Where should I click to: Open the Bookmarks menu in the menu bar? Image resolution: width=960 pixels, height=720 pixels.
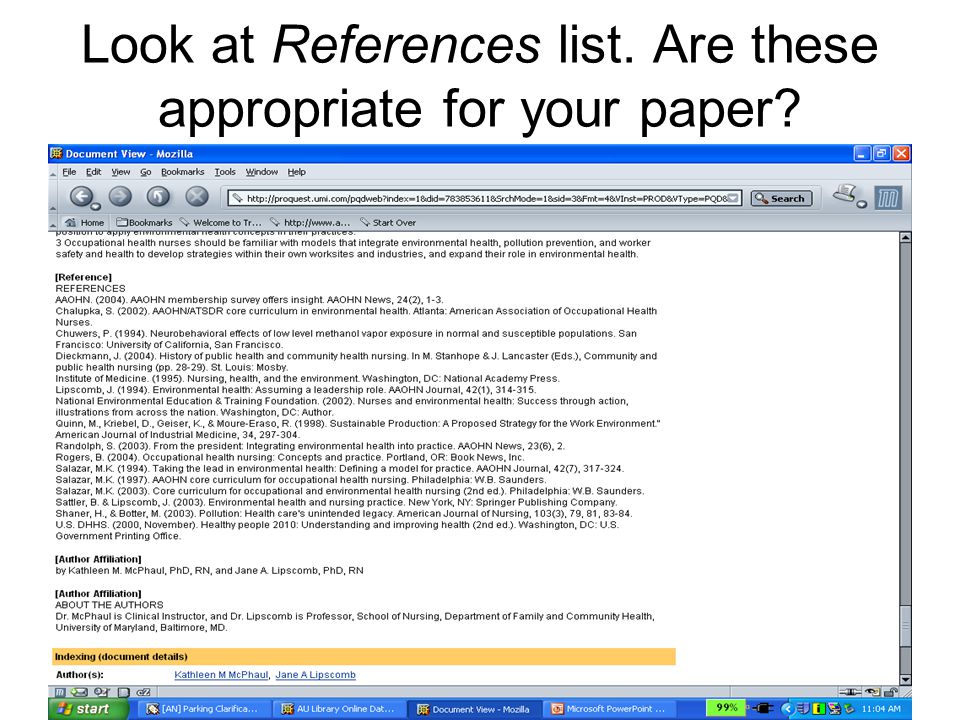click(182, 172)
